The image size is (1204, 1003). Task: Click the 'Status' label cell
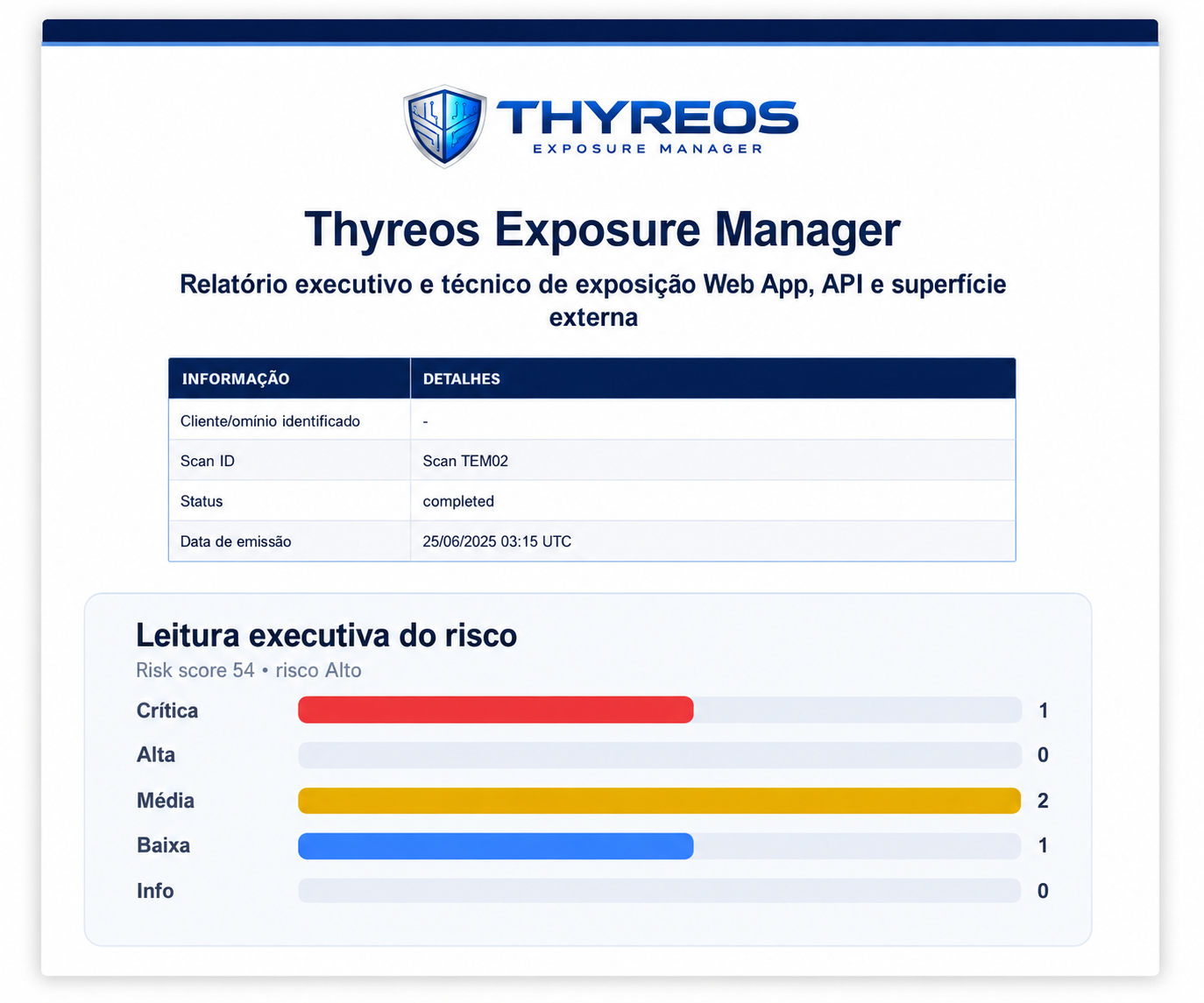click(x=289, y=501)
